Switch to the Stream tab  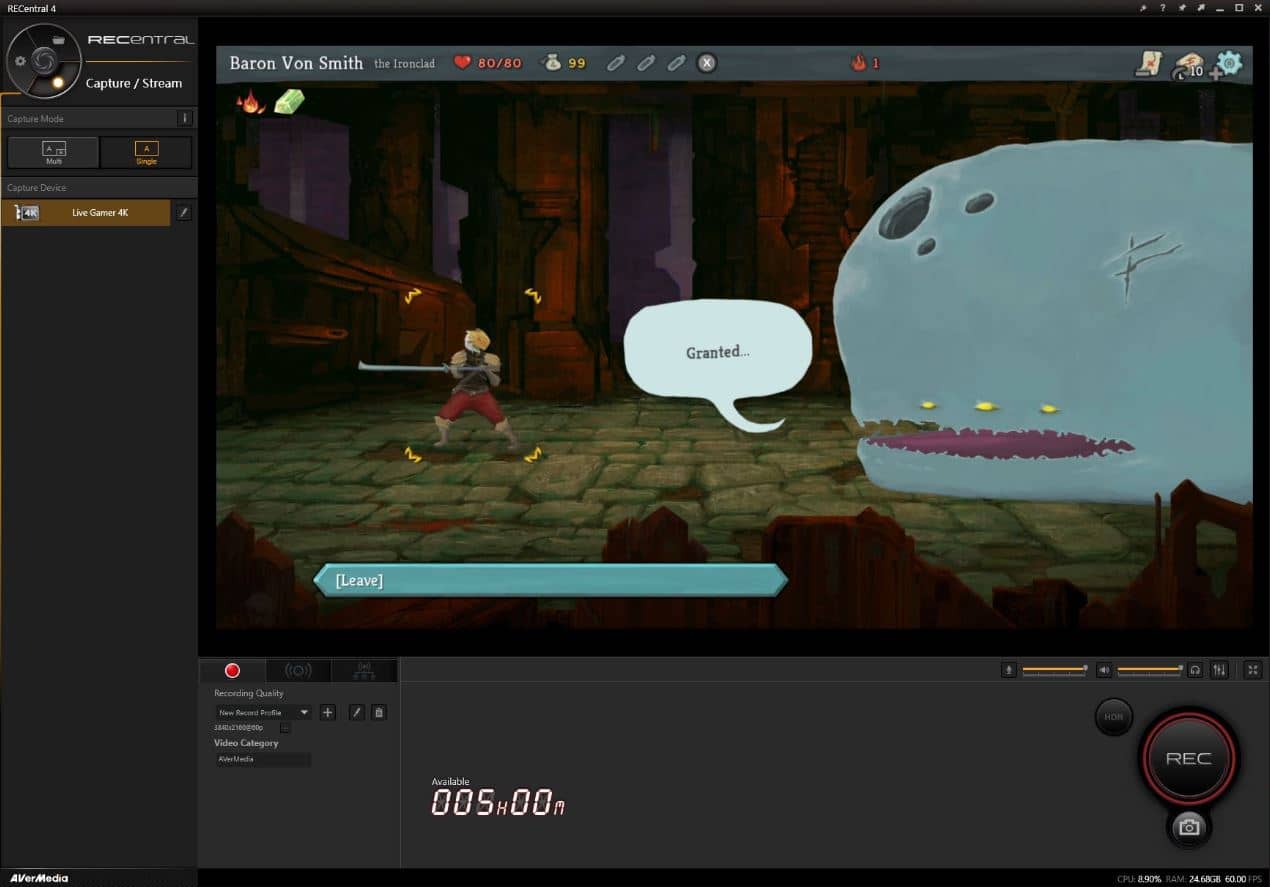pos(298,670)
